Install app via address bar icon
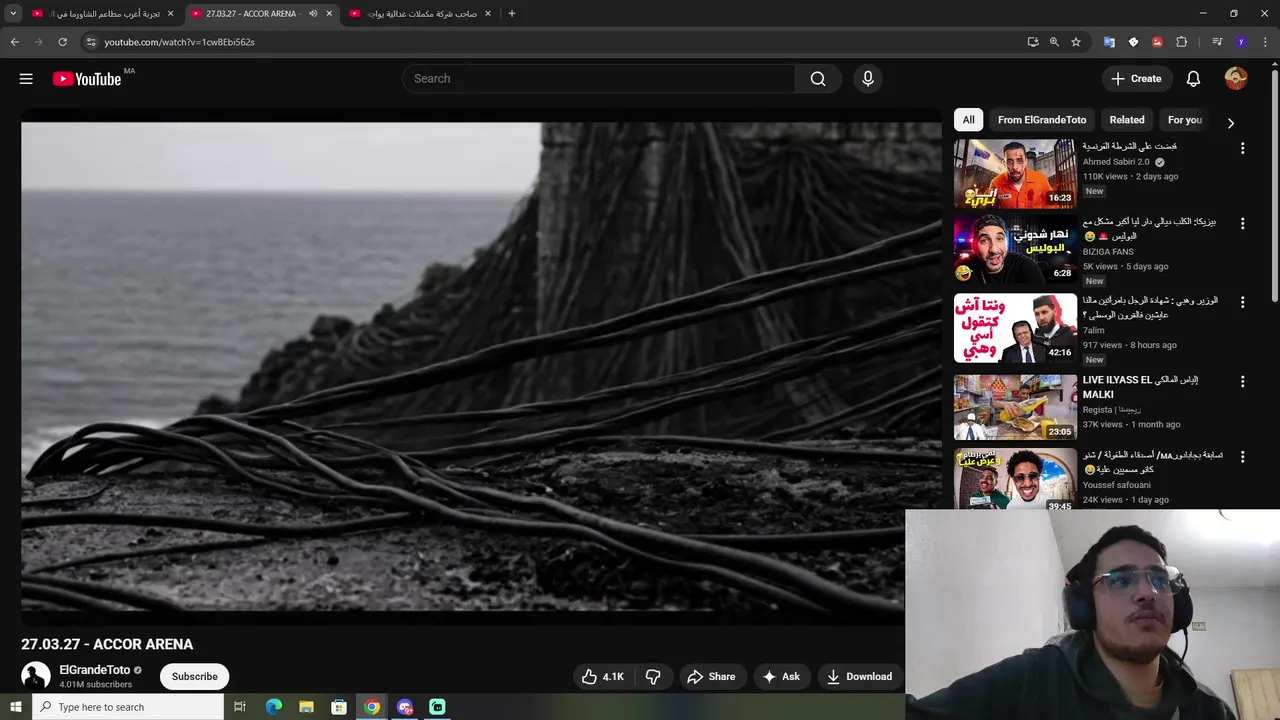Screen dimensions: 1280x720 [x=1033, y=42]
